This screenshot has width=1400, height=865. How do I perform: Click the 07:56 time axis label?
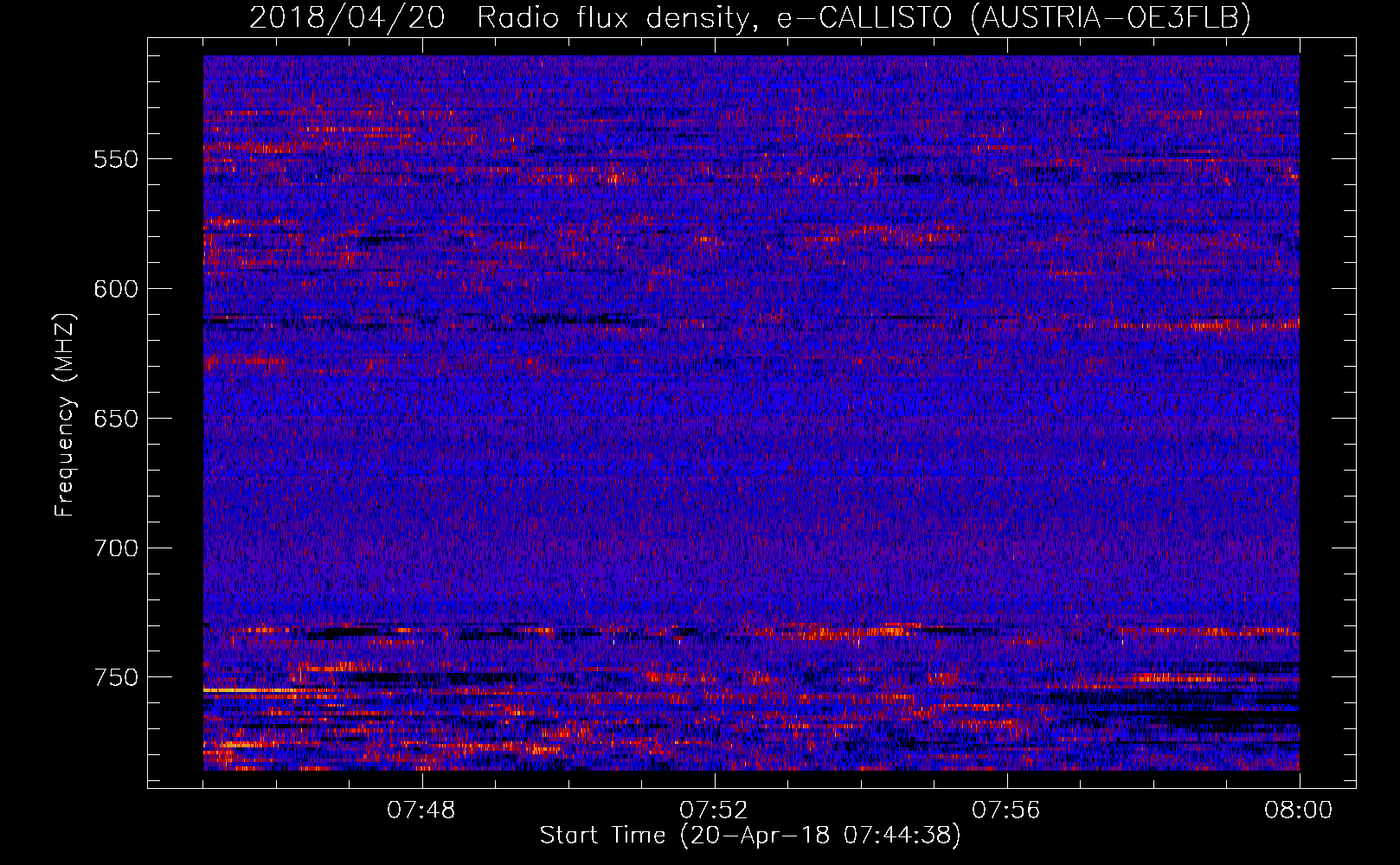point(1006,811)
